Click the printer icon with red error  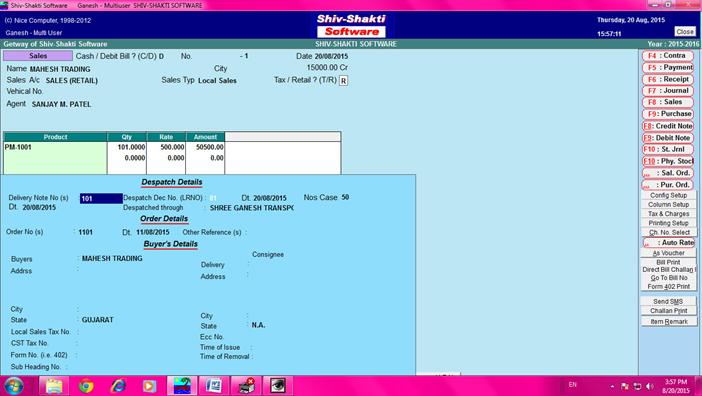tap(246, 386)
